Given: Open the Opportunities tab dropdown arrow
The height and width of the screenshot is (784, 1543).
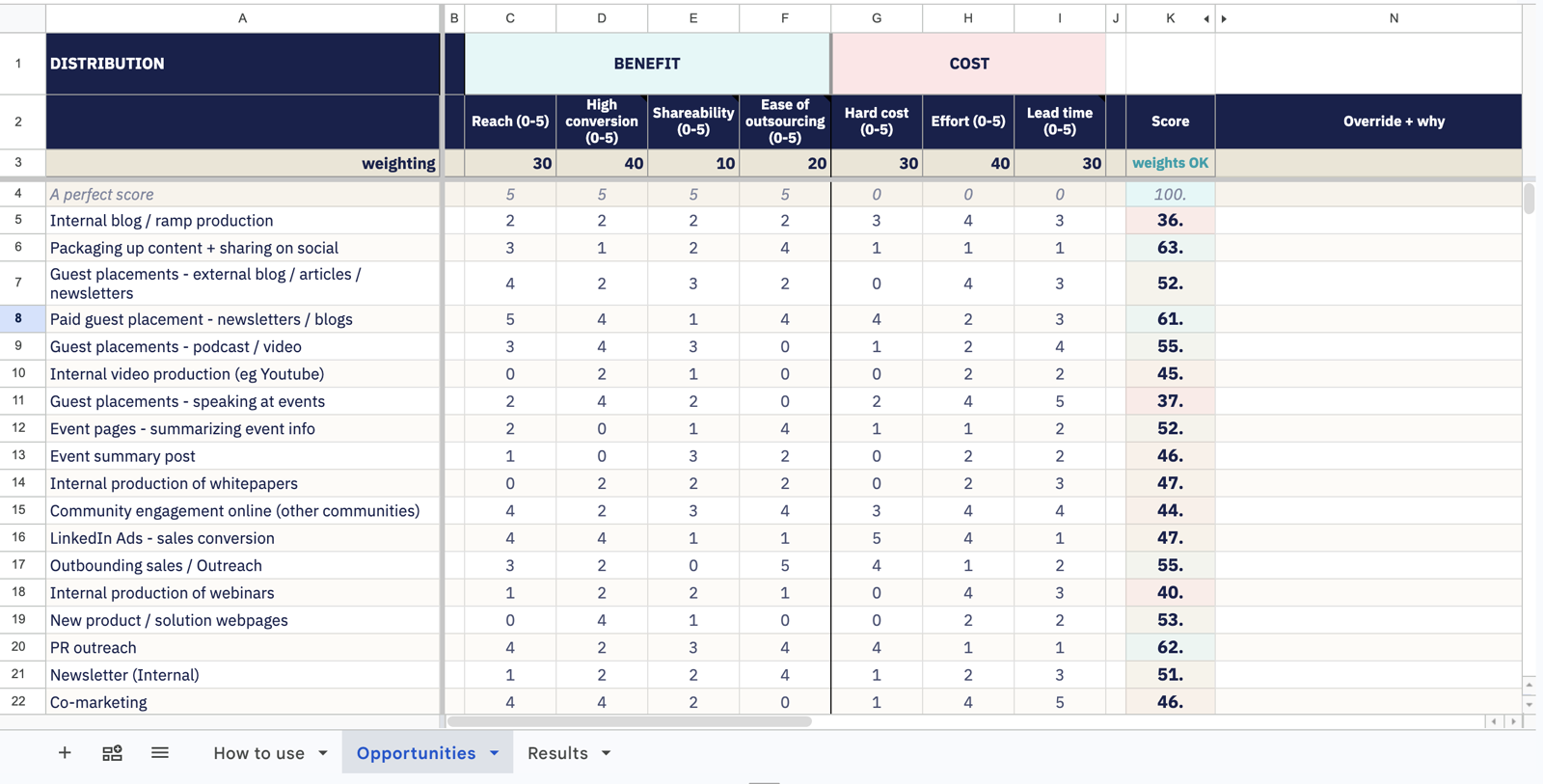Looking at the screenshot, I should coord(495,753).
